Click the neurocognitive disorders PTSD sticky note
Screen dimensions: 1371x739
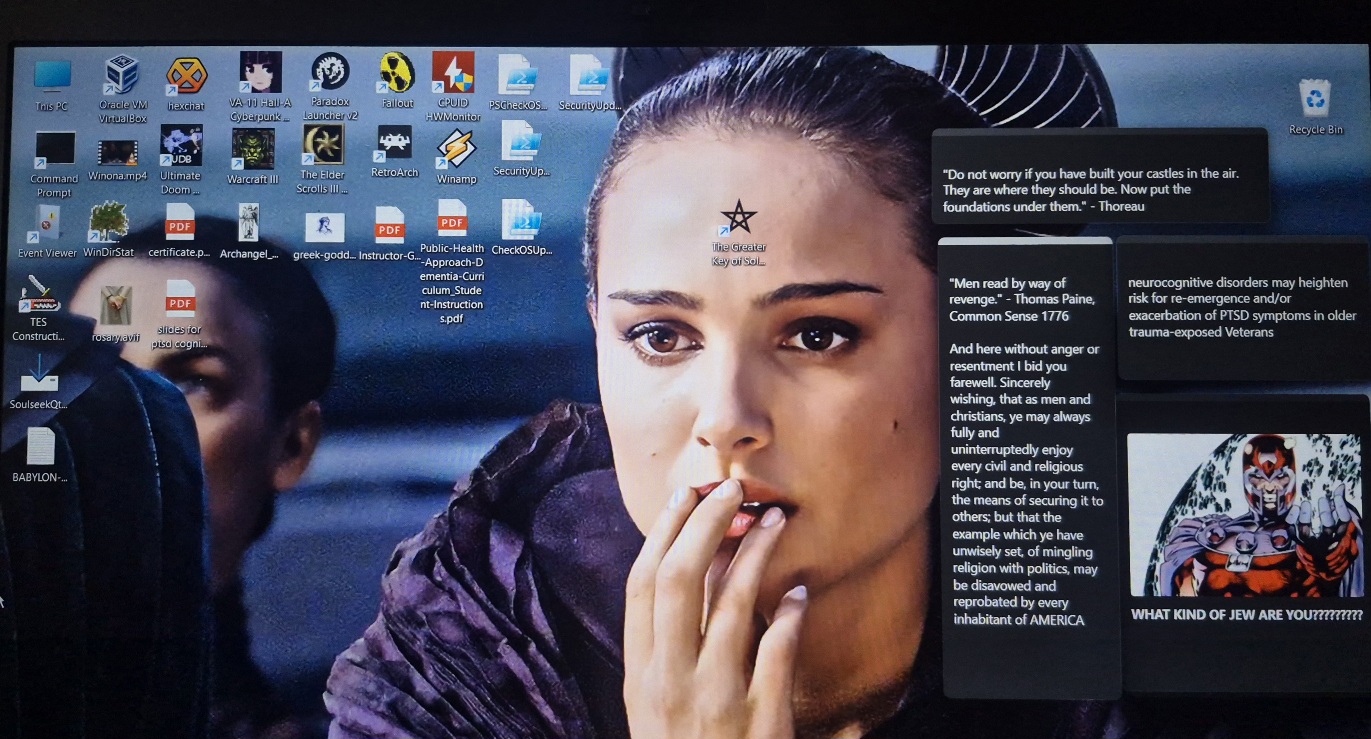point(1243,308)
